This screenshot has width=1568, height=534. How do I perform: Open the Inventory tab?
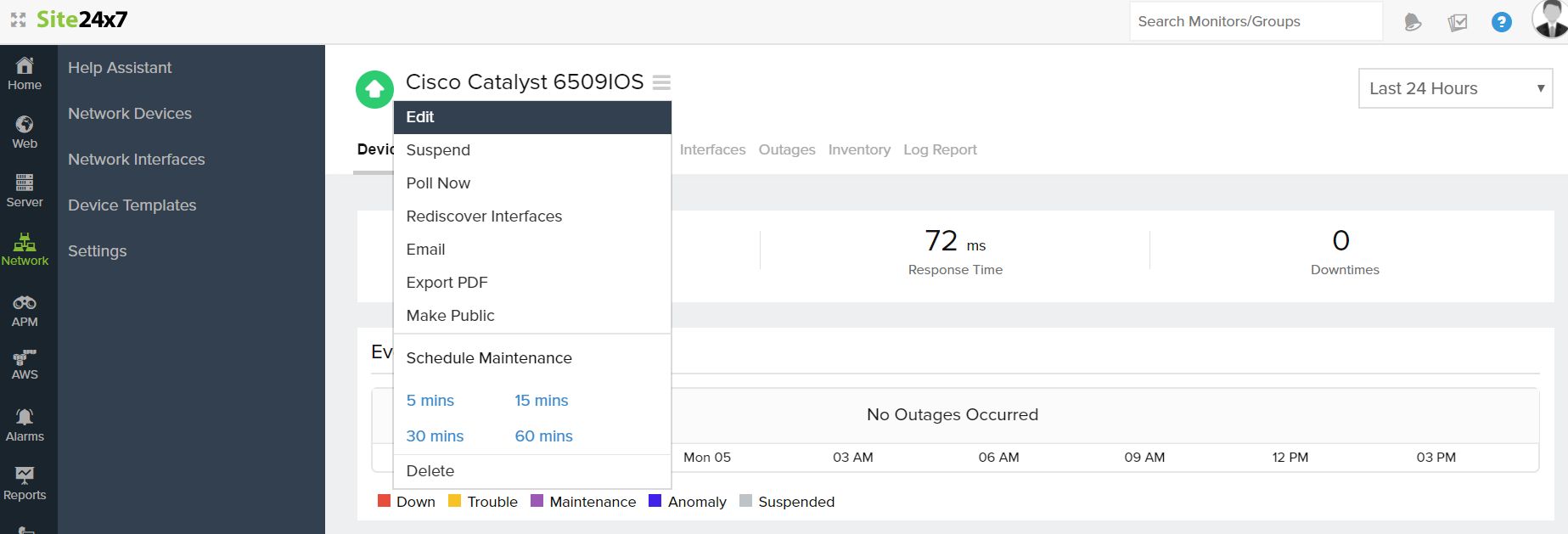pos(859,150)
